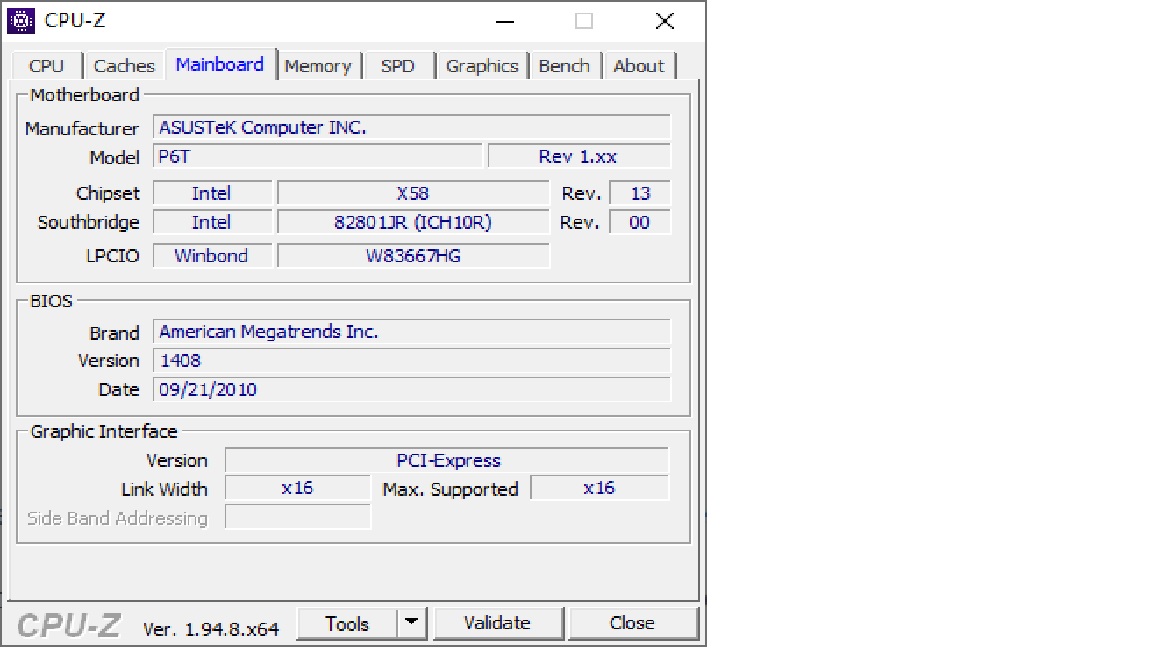Click the W83667HG LPCIO field
Image resolution: width=1152 pixels, height=648 pixels.
[413, 256]
